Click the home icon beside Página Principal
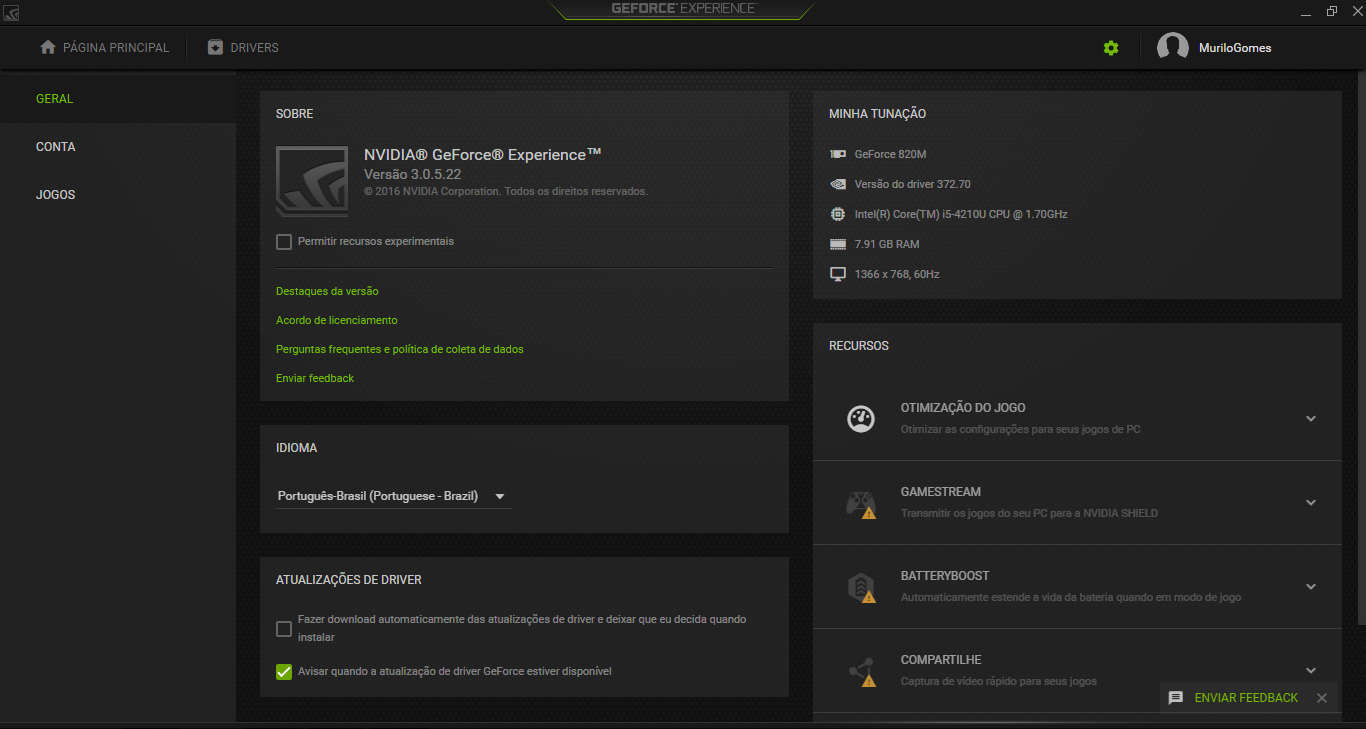Image resolution: width=1366 pixels, height=729 pixels. click(x=47, y=47)
